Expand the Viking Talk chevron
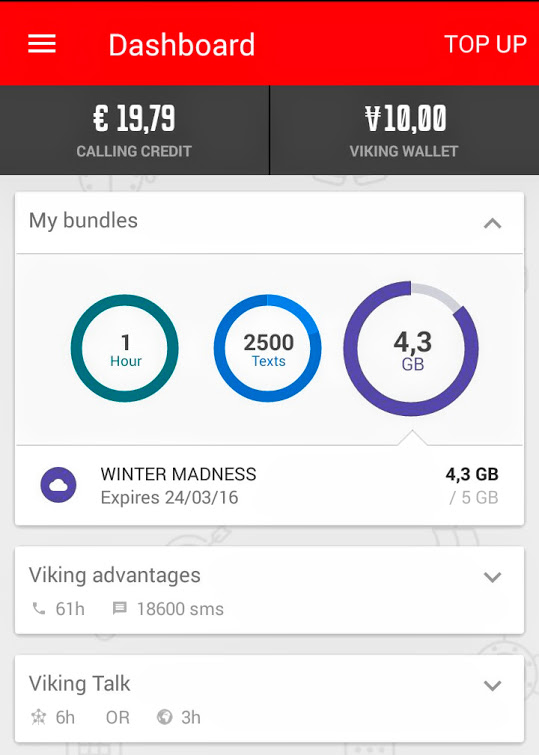539x755 pixels. click(x=492, y=685)
